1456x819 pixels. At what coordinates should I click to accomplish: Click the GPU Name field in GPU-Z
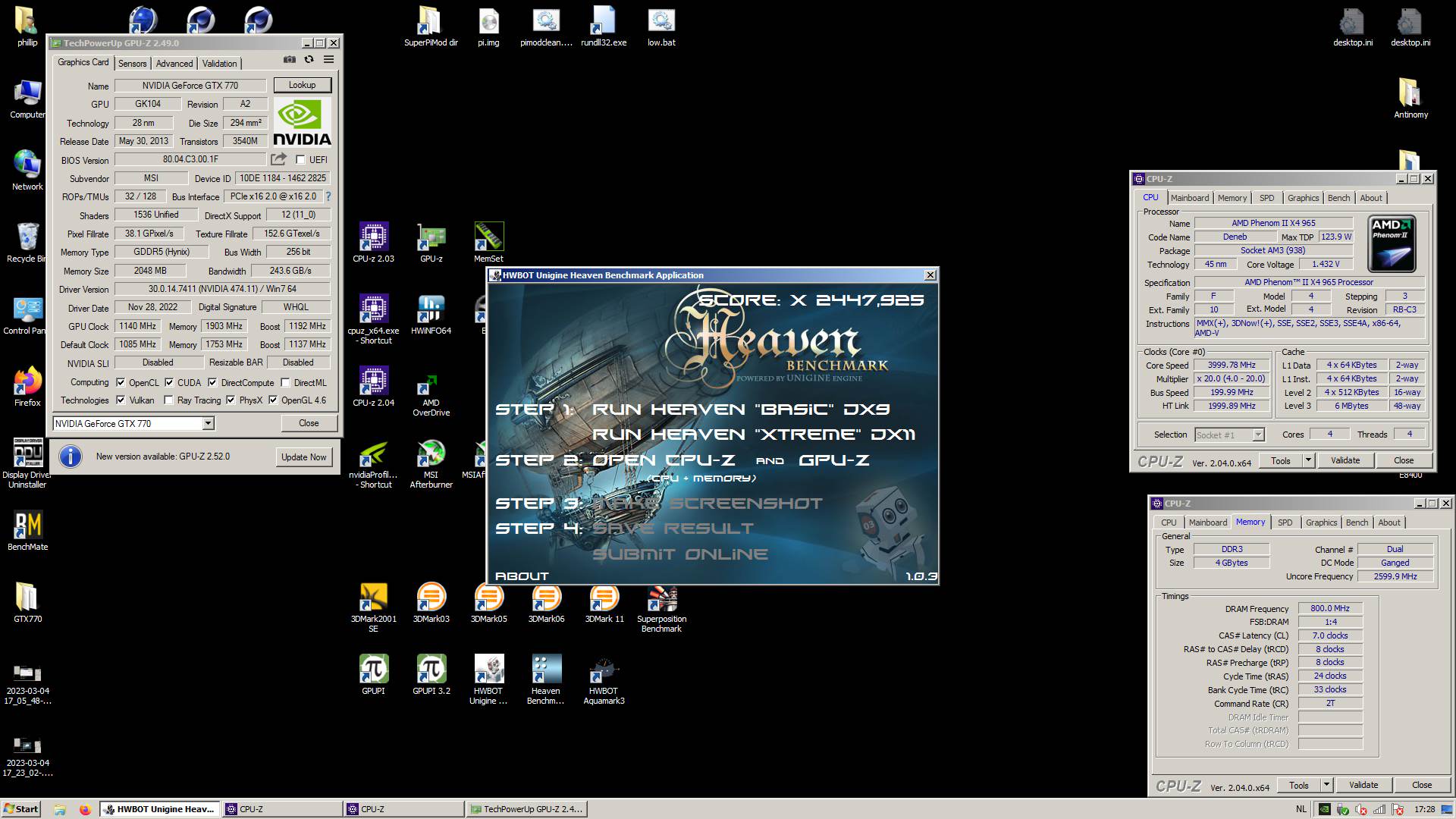pos(190,86)
